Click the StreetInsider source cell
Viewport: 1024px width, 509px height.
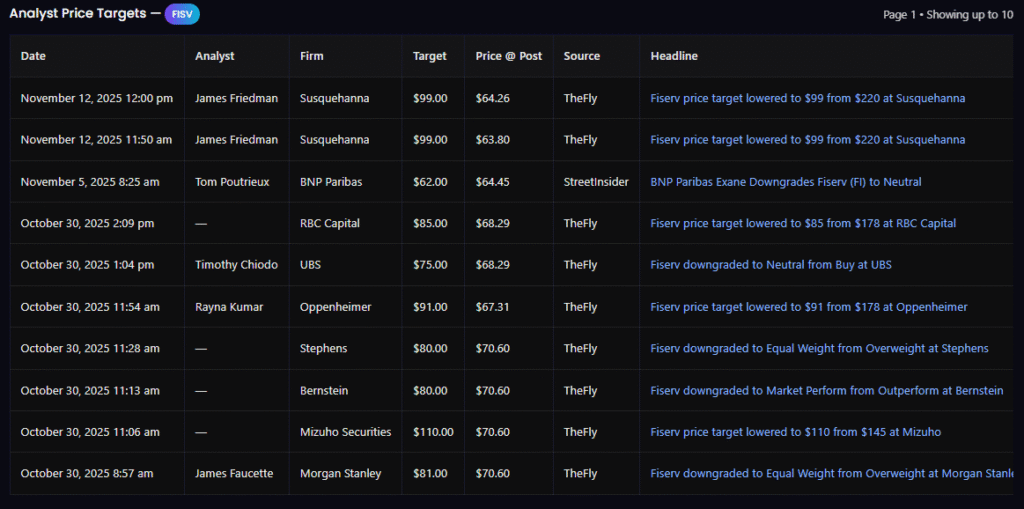click(x=596, y=182)
